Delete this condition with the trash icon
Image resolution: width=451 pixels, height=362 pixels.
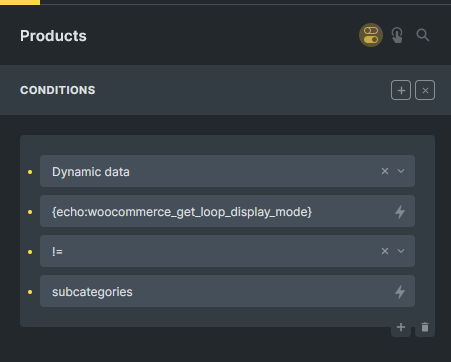coord(425,327)
